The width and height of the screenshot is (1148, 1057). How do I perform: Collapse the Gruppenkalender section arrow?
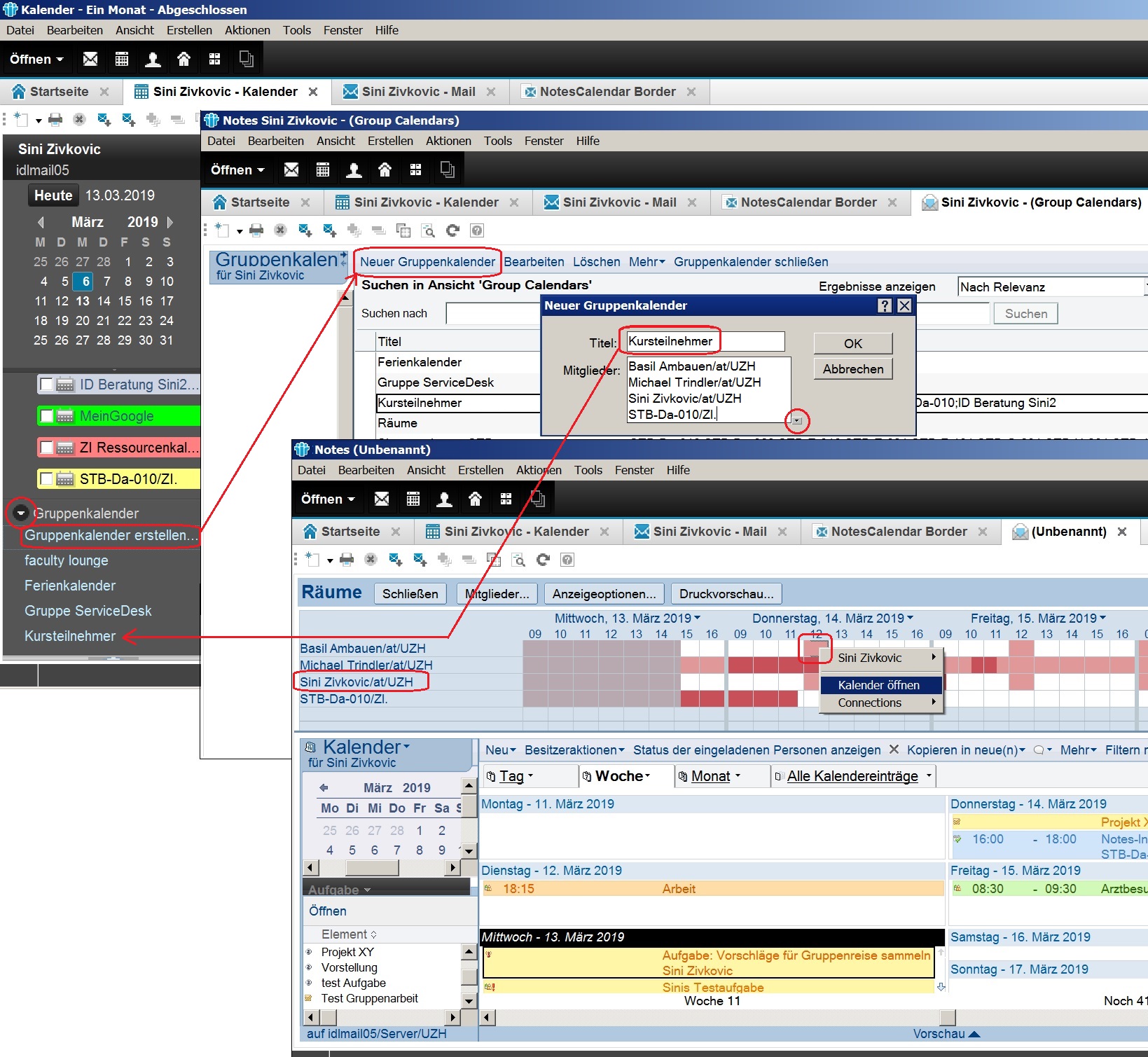21,513
